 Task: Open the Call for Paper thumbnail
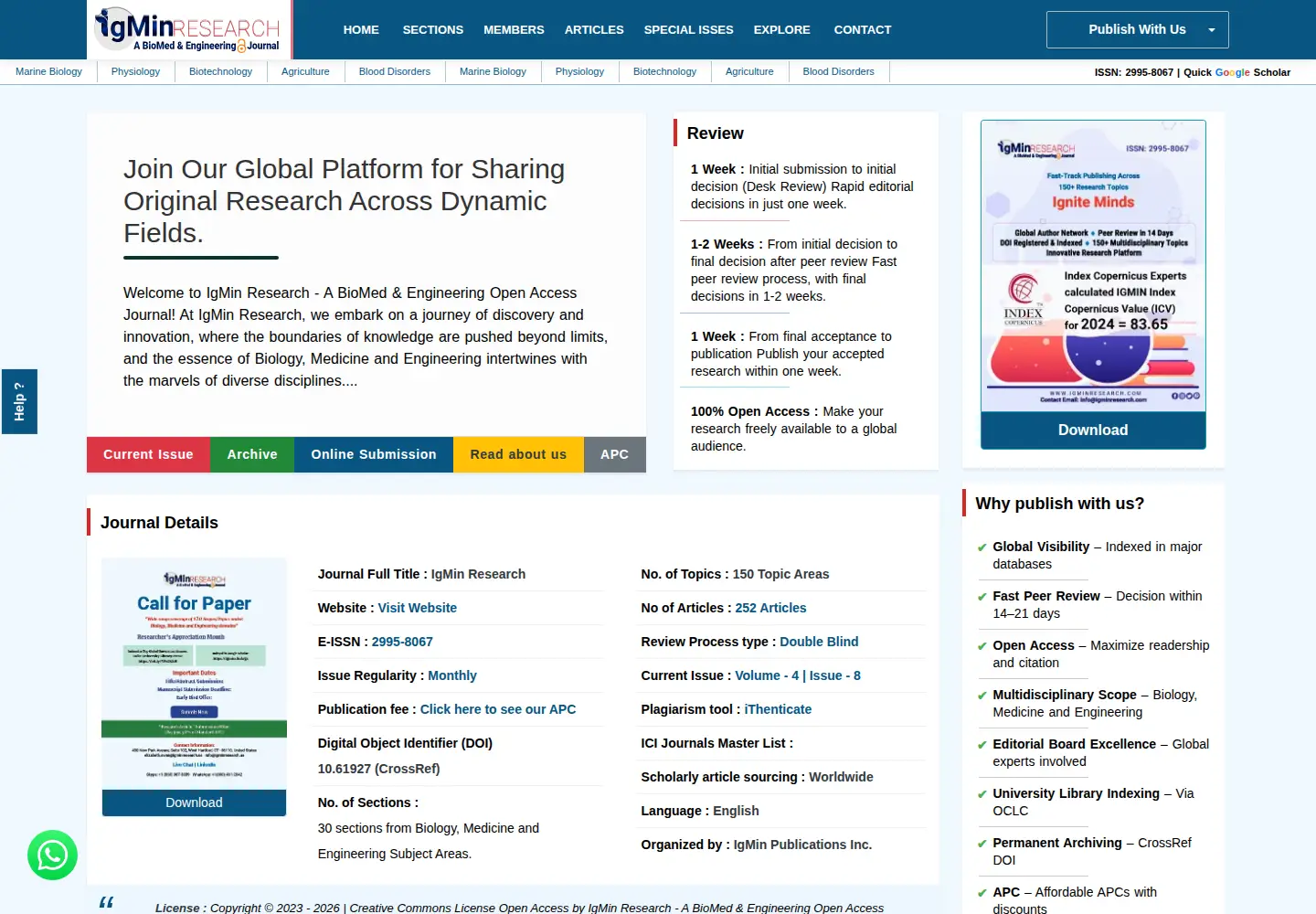tap(194, 674)
